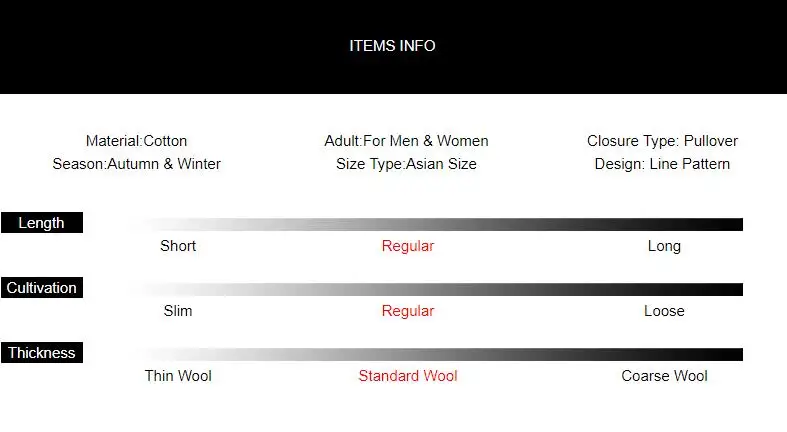Click the Cultivation gradient bar
Screen dimensions: 787x432
point(437,290)
